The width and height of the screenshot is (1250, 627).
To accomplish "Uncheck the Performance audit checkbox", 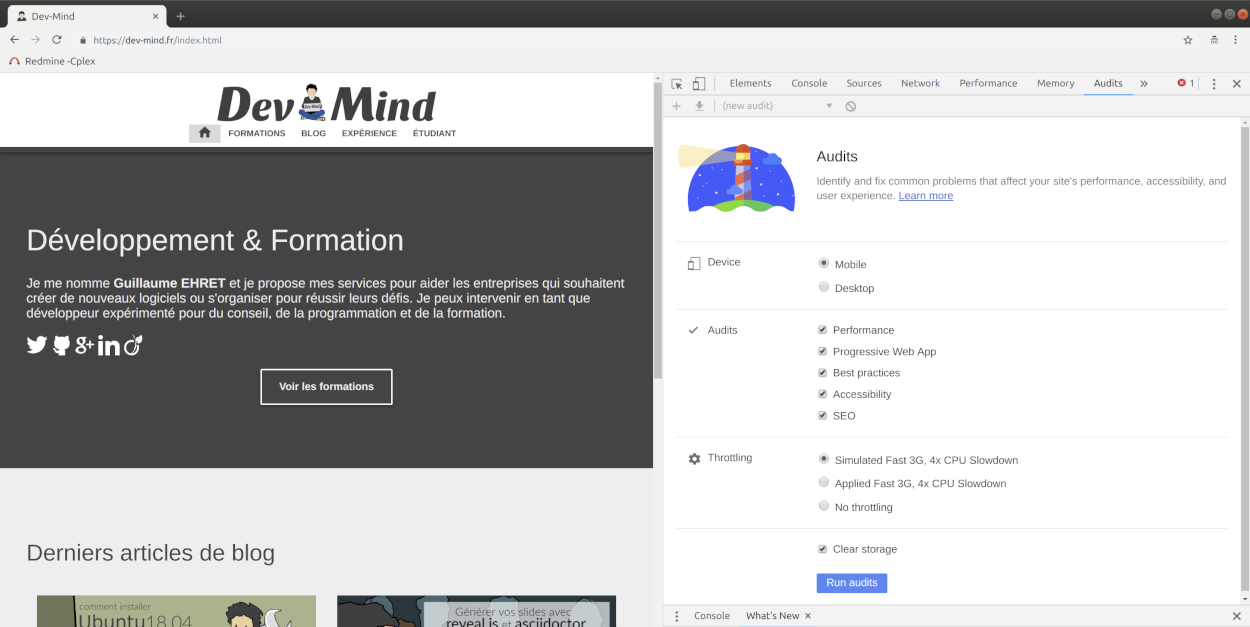I will click(x=823, y=330).
